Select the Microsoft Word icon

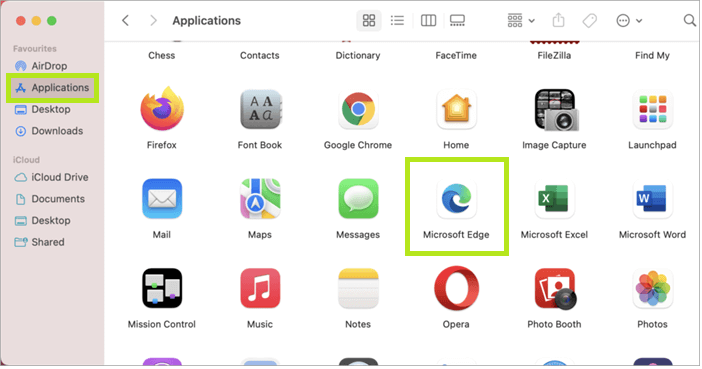click(x=652, y=199)
